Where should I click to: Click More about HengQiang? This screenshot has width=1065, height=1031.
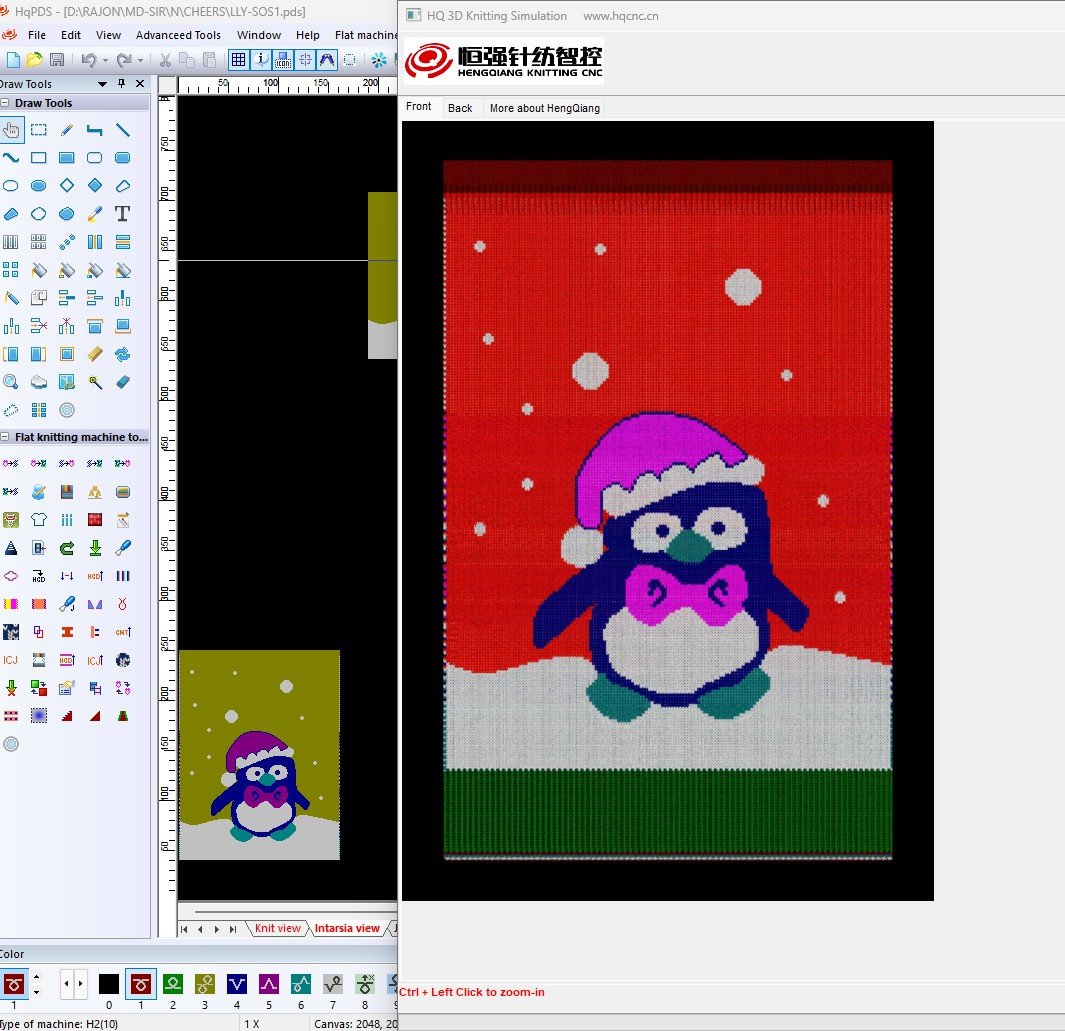coord(544,108)
